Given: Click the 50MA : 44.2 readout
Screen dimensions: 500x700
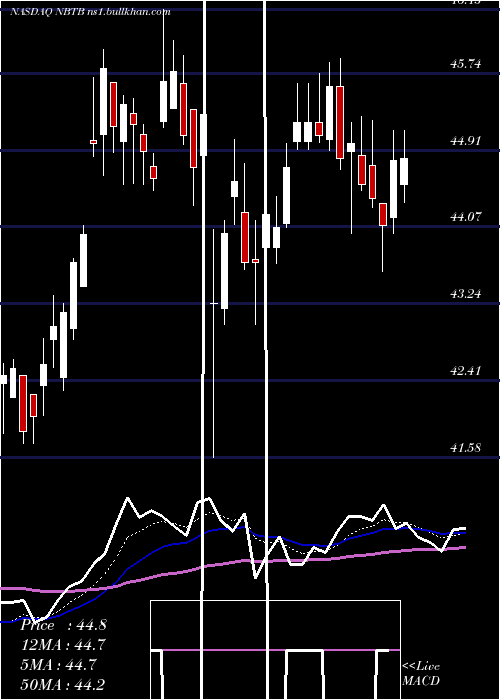Looking at the screenshot, I should point(63,684).
